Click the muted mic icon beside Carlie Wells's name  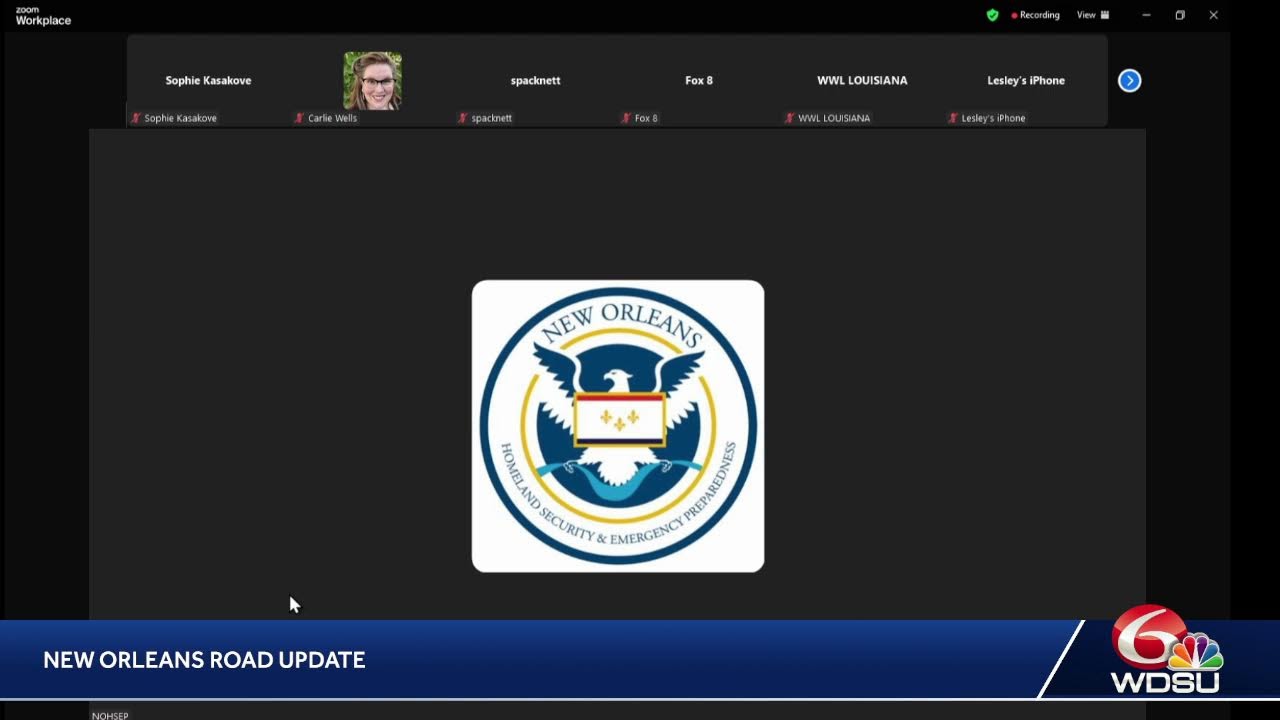(299, 118)
